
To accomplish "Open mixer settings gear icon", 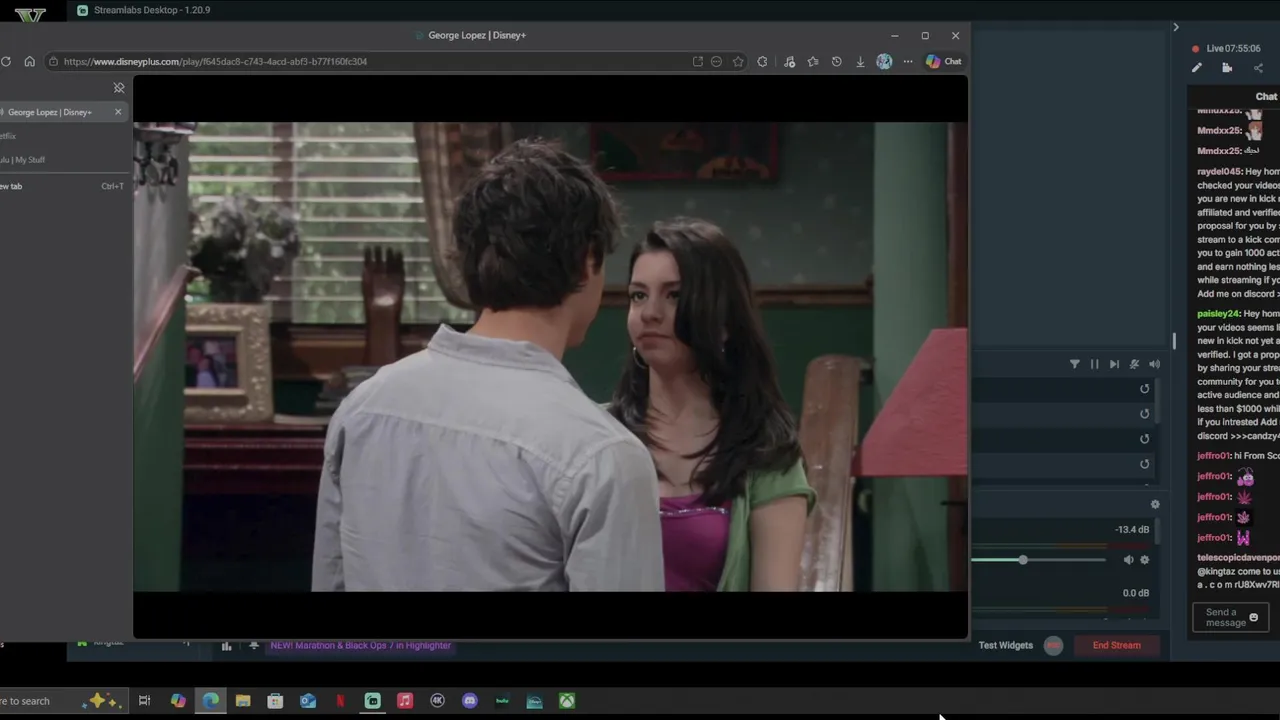I will click(1155, 505).
